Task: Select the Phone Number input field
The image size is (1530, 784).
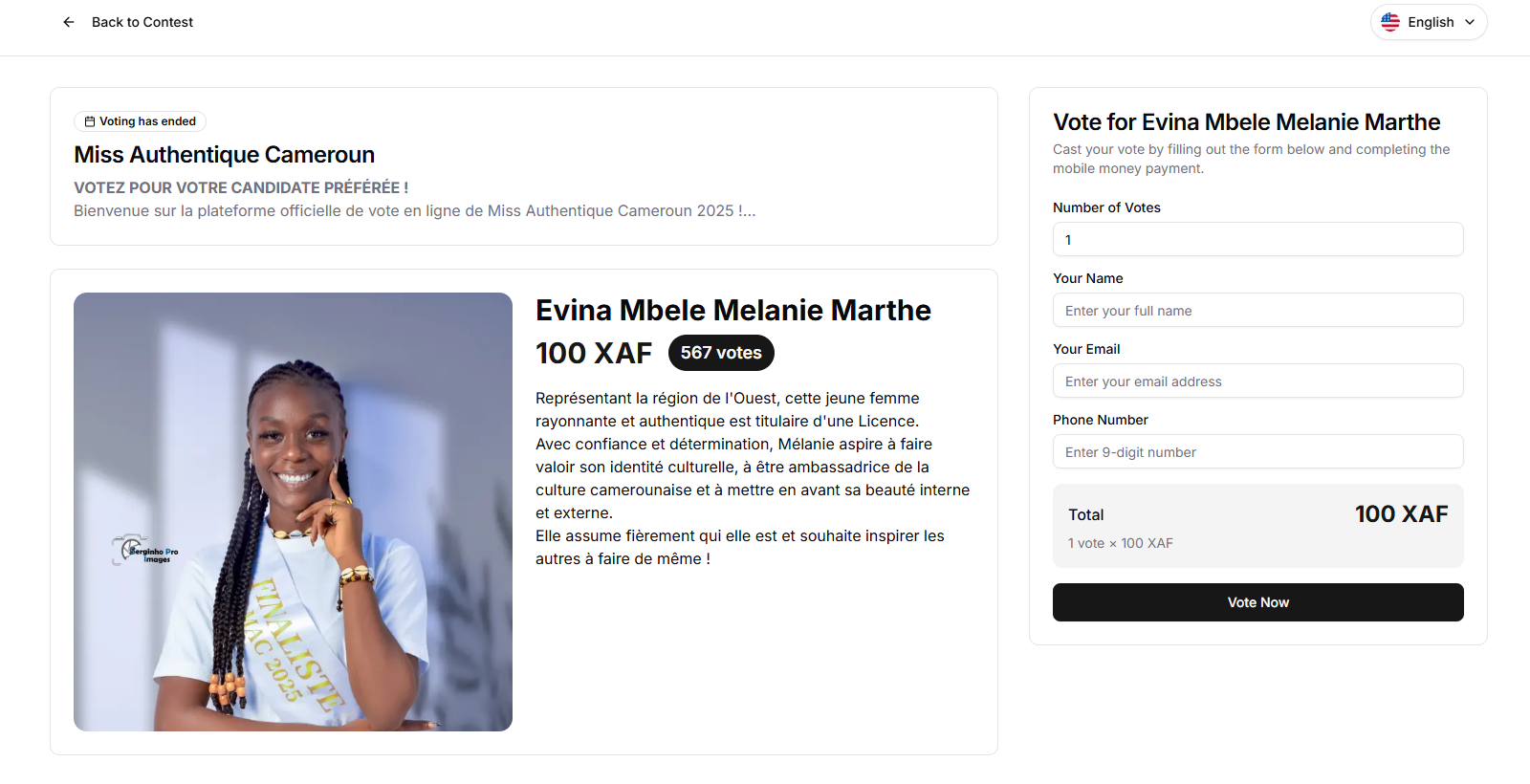Action: click(1257, 452)
